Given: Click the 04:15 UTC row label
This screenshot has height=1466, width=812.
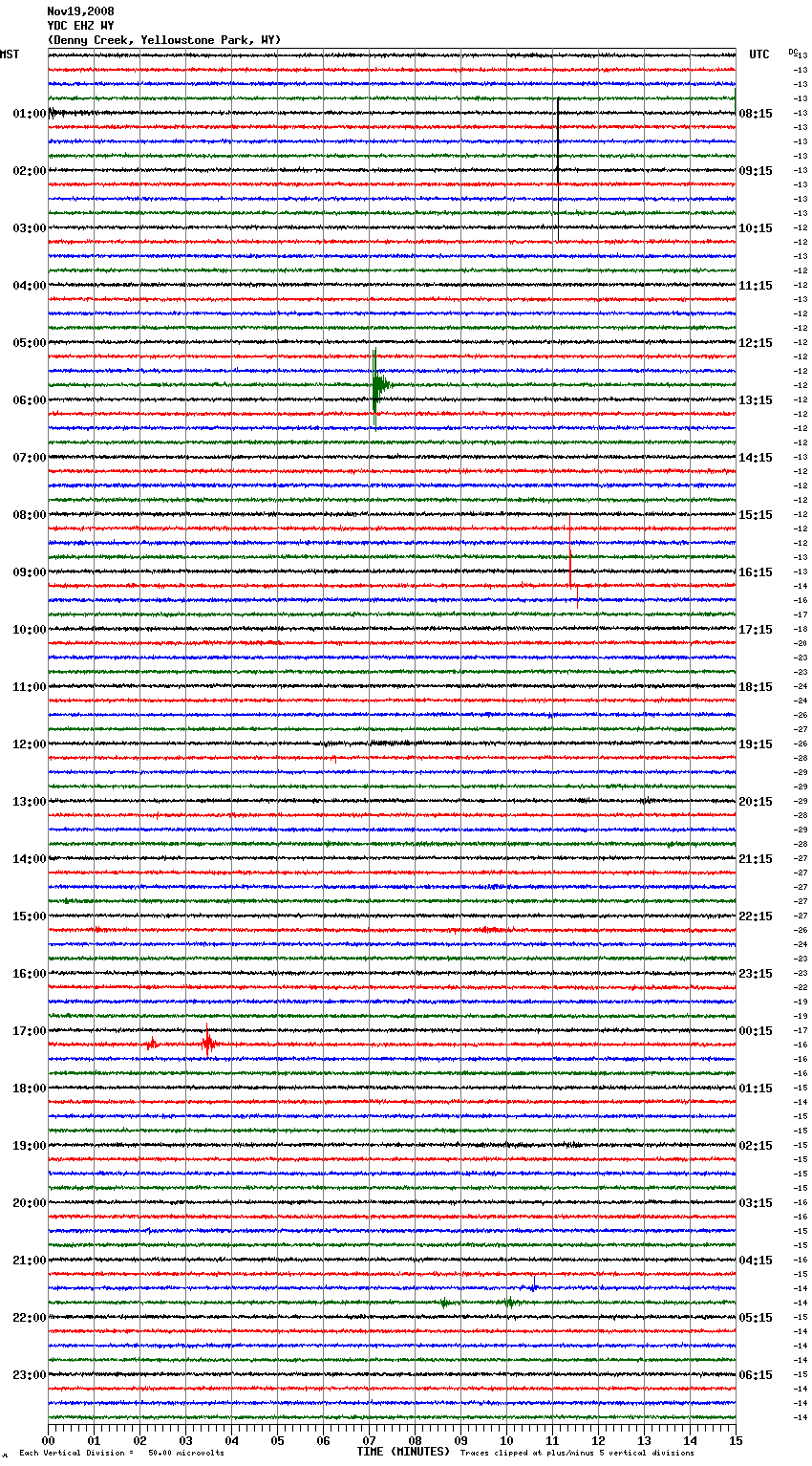Looking at the screenshot, I should tap(756, 1261).
